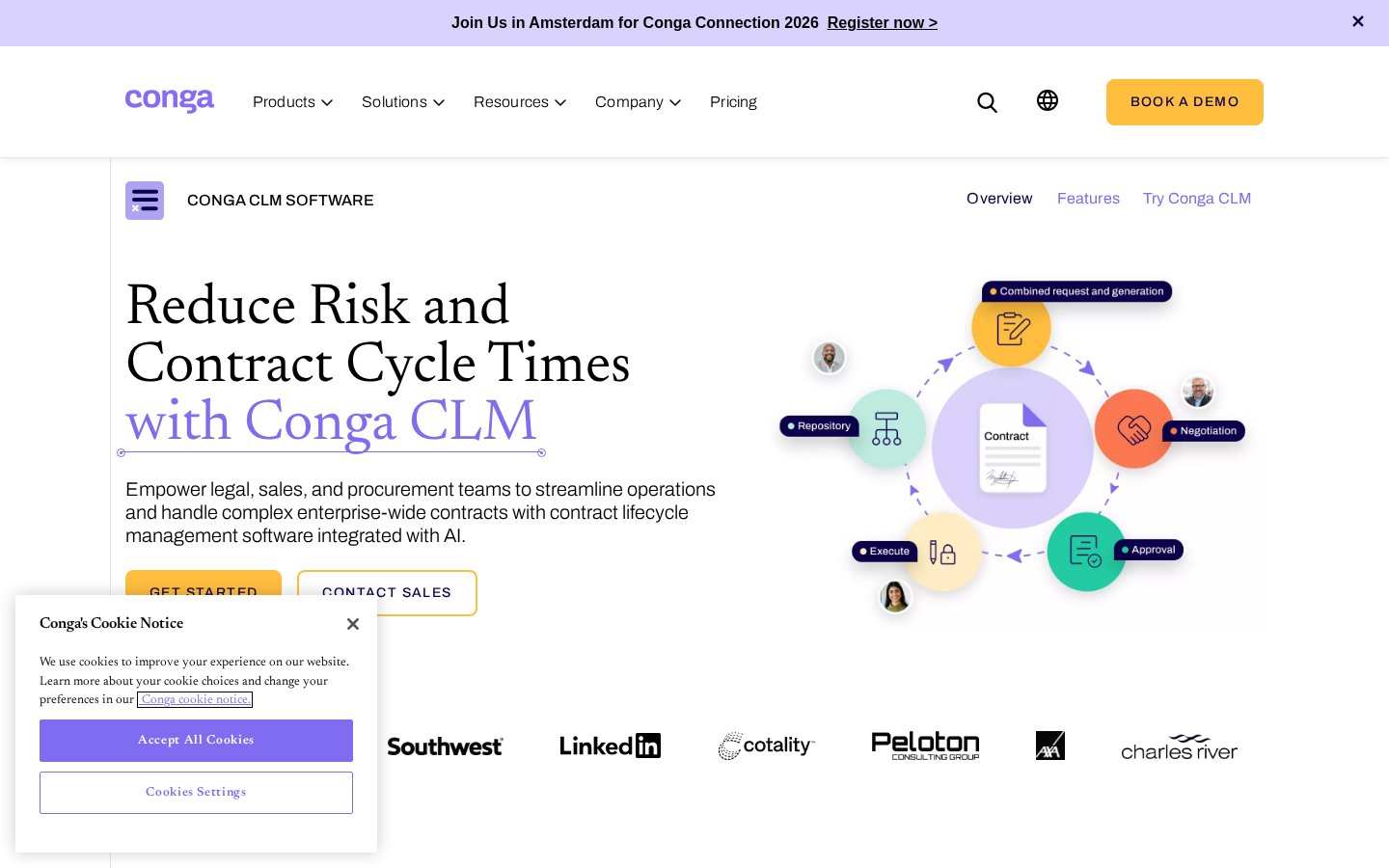Dismiss the Amsterdam announcement banner

click(1358, 21)
